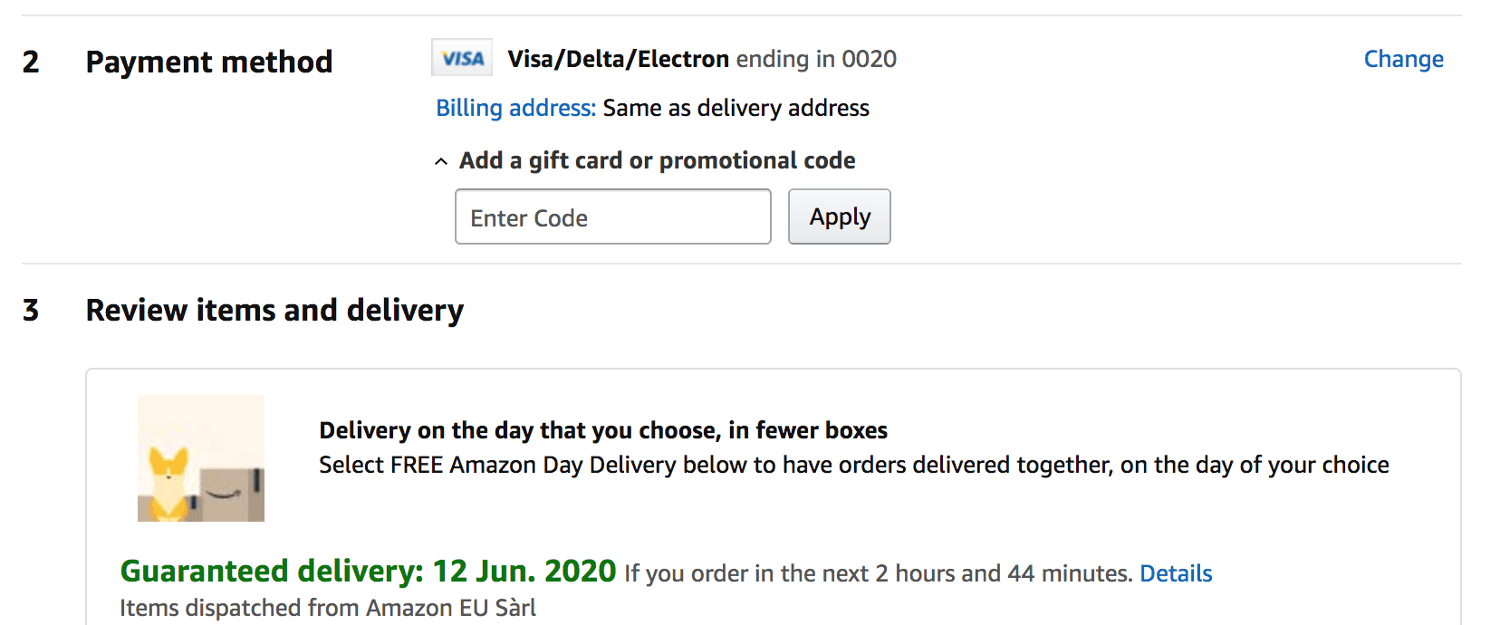
Task: Click "Delivery on the day that you choose" heading
Action: tap(603, 431)
